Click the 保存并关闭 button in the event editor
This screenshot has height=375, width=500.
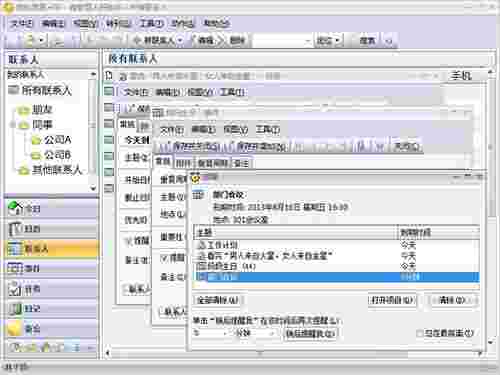pos(190,146)
